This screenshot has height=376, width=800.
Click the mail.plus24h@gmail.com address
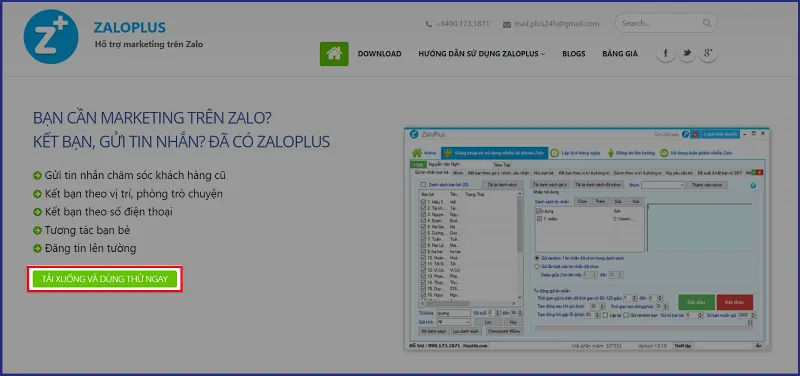[556, 24]
